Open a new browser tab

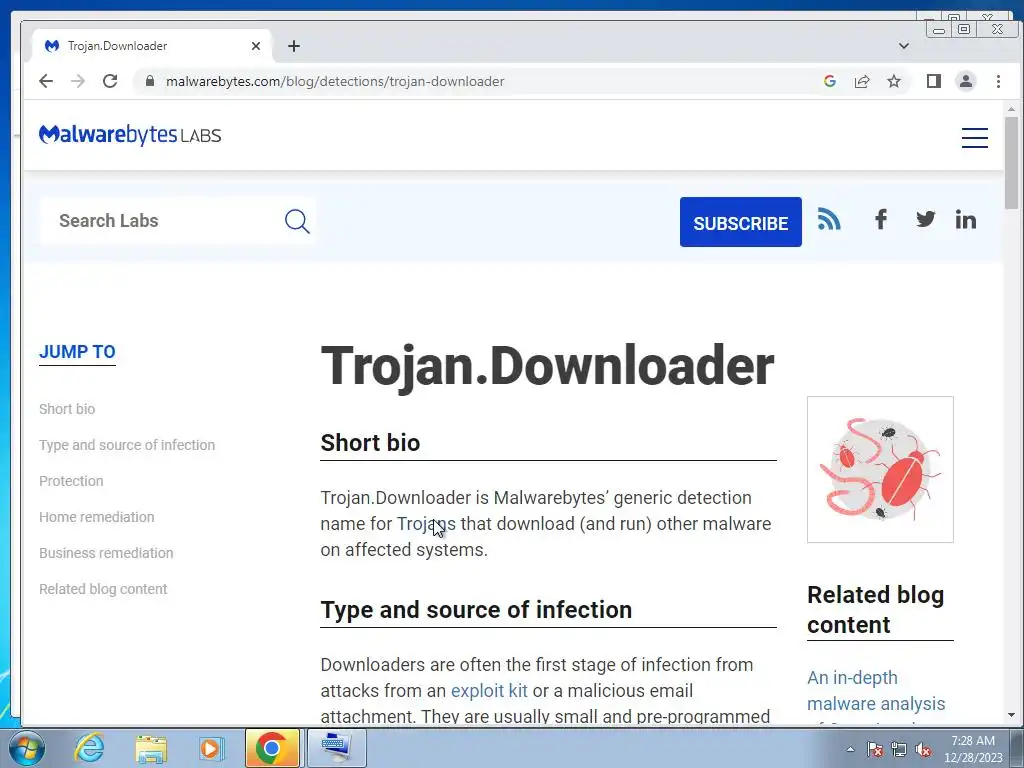(294, 46)
